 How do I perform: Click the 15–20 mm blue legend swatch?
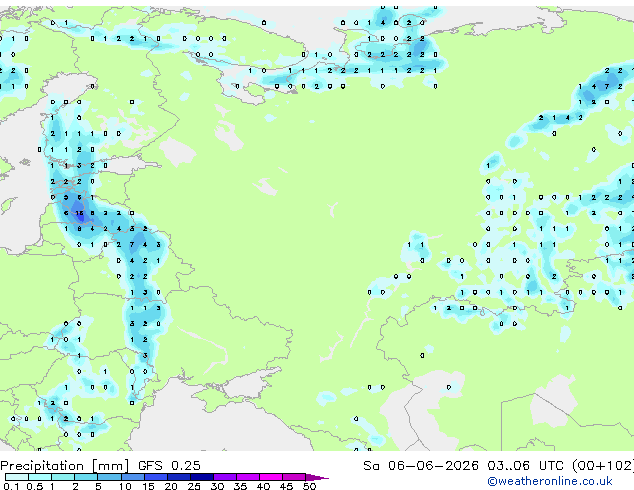(x=155, y=477)
